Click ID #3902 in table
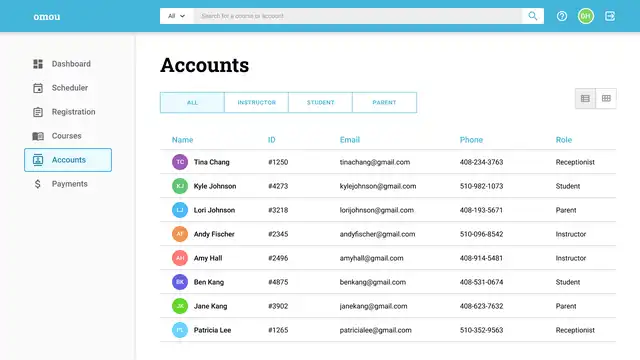640x360 pixels. coord(278,306)
